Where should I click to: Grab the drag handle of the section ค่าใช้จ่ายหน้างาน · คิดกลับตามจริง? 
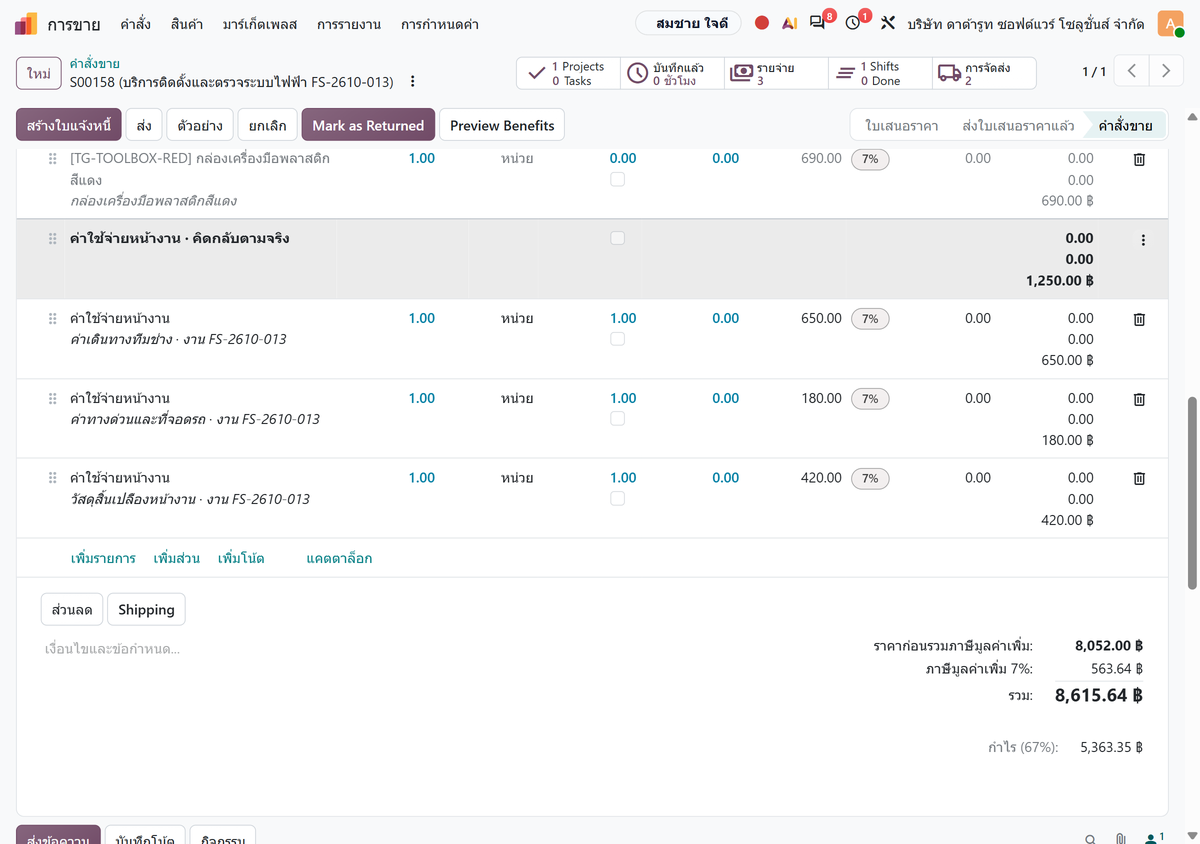coord(52,239)
